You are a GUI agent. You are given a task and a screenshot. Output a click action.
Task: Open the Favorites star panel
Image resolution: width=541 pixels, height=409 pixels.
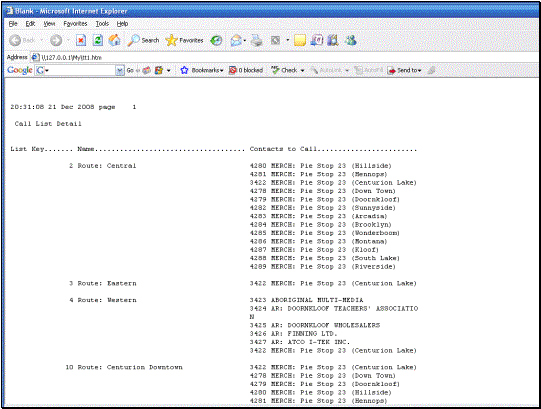point(184,40)
